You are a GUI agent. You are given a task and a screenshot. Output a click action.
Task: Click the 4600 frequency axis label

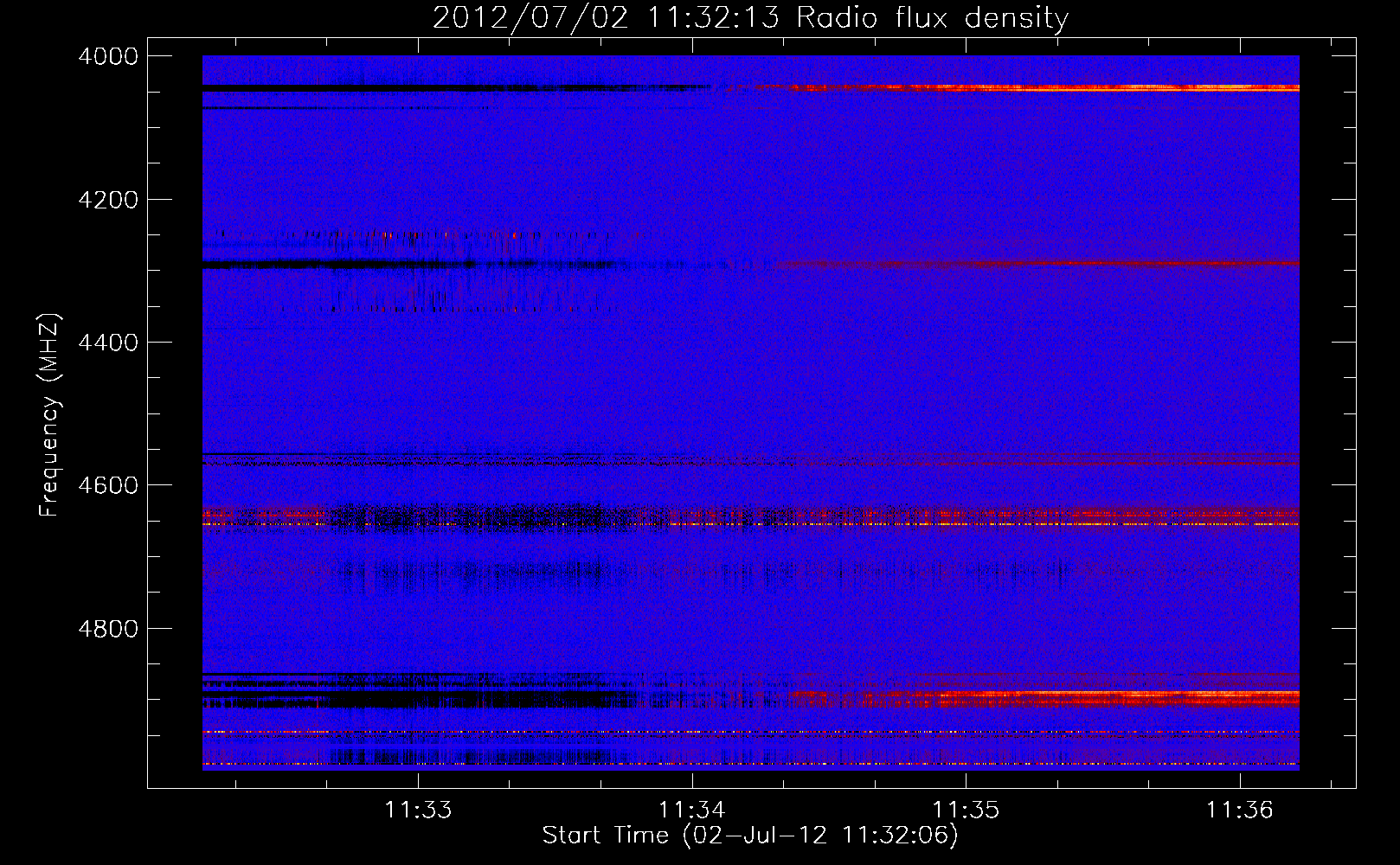click(108, 485)
